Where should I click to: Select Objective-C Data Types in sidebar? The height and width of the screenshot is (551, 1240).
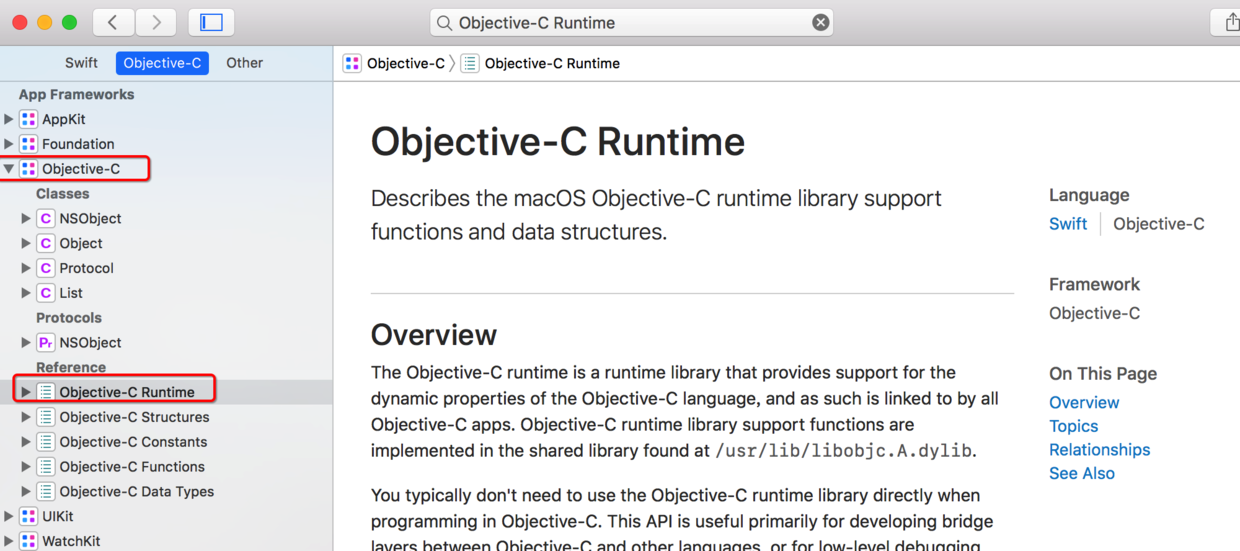click(x=136, y=491)
